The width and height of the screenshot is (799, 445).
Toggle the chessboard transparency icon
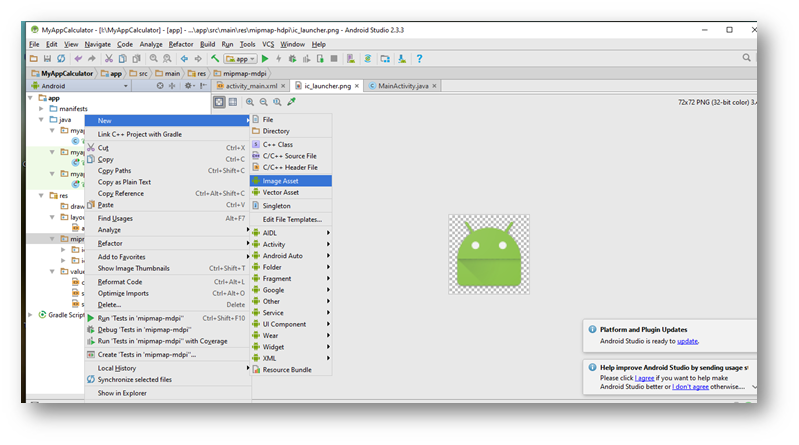(x=219, y=102)
